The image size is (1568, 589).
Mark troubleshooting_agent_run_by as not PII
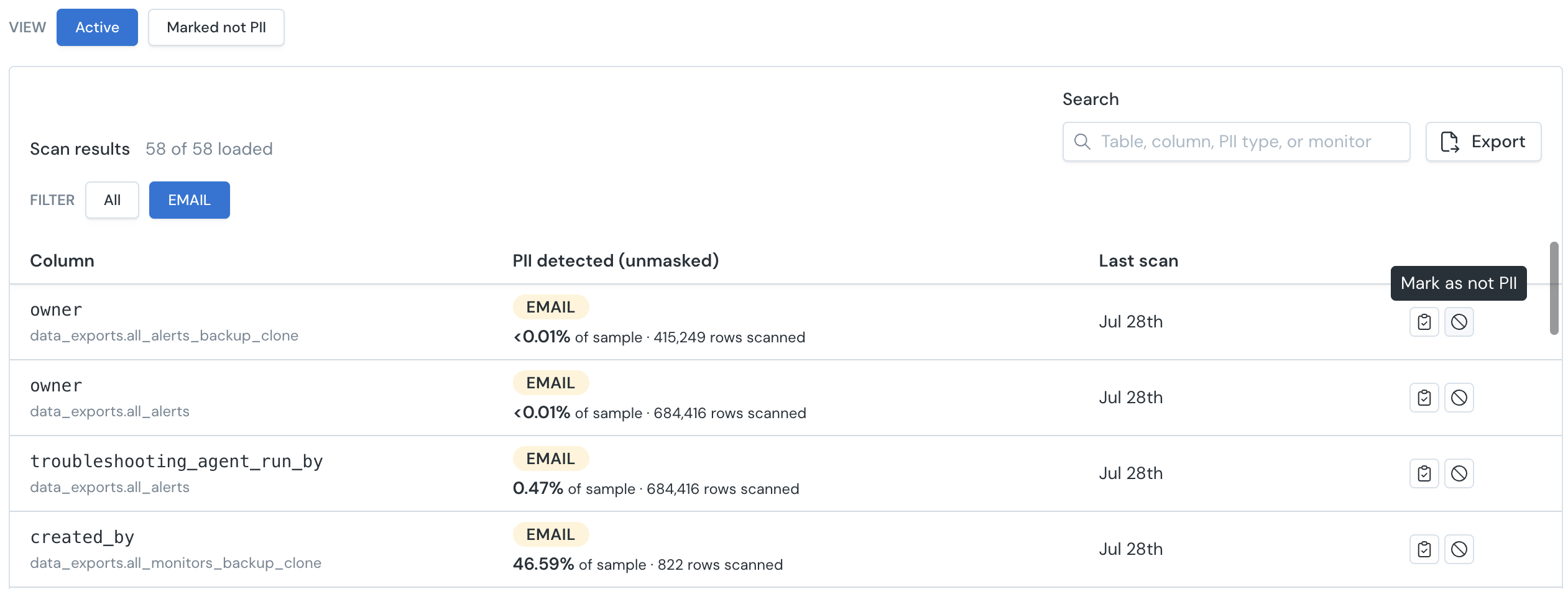tap(1459, 473)
